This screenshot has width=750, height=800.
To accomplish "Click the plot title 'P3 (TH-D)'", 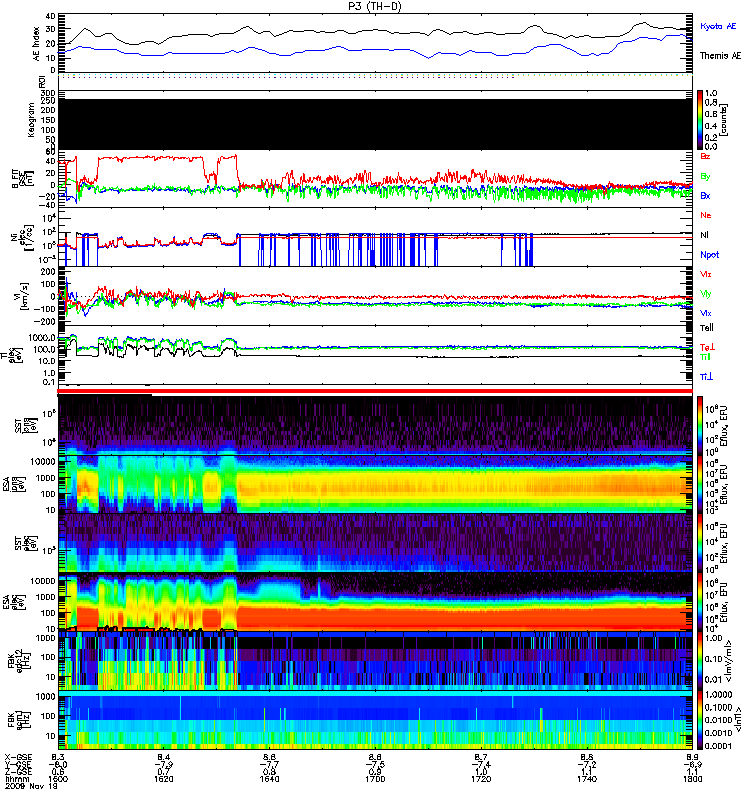I will tap(375, 6).
